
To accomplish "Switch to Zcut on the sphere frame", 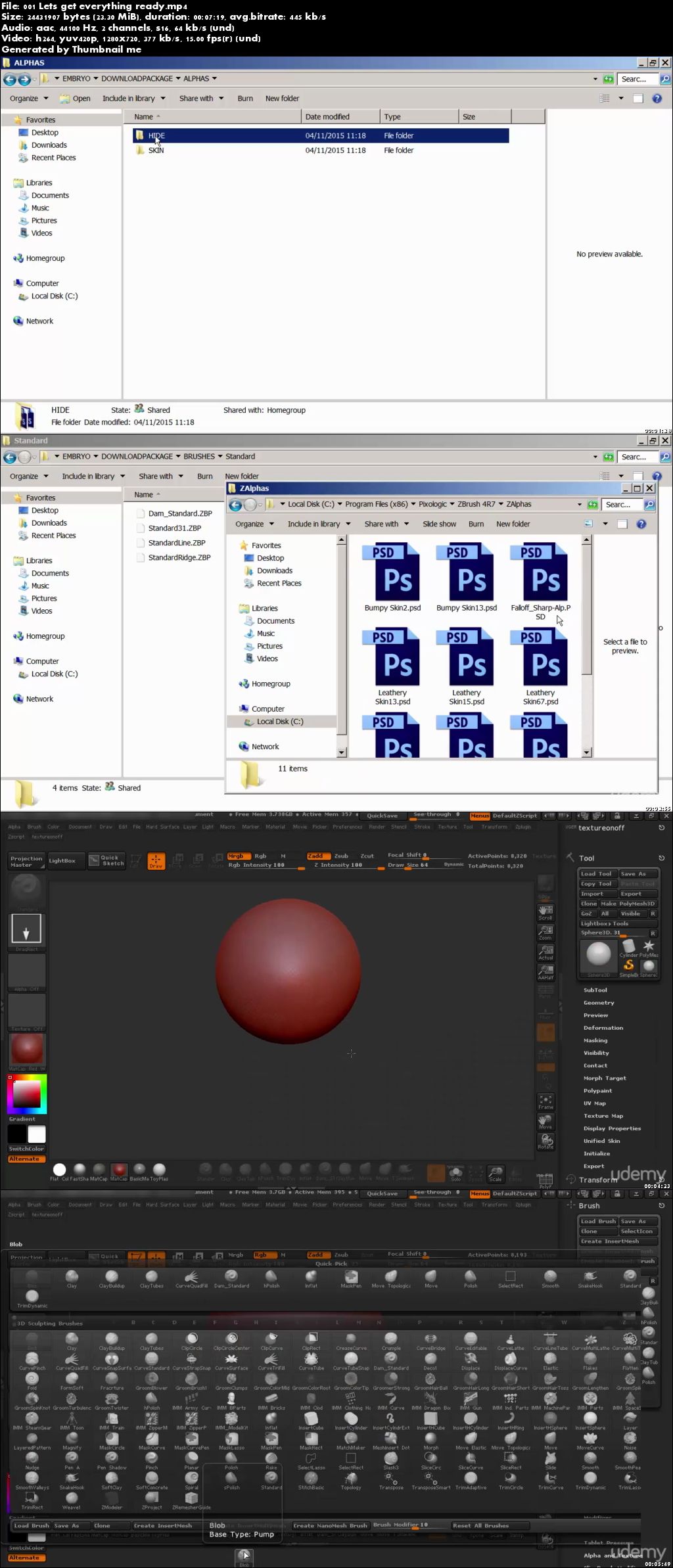I will point(367,856).
